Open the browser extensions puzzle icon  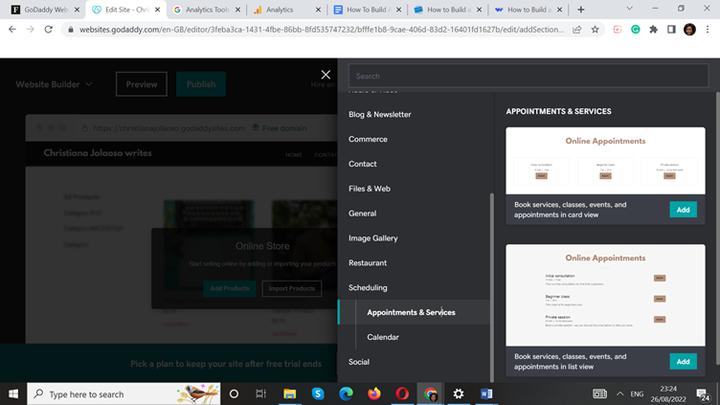point(653,30)
